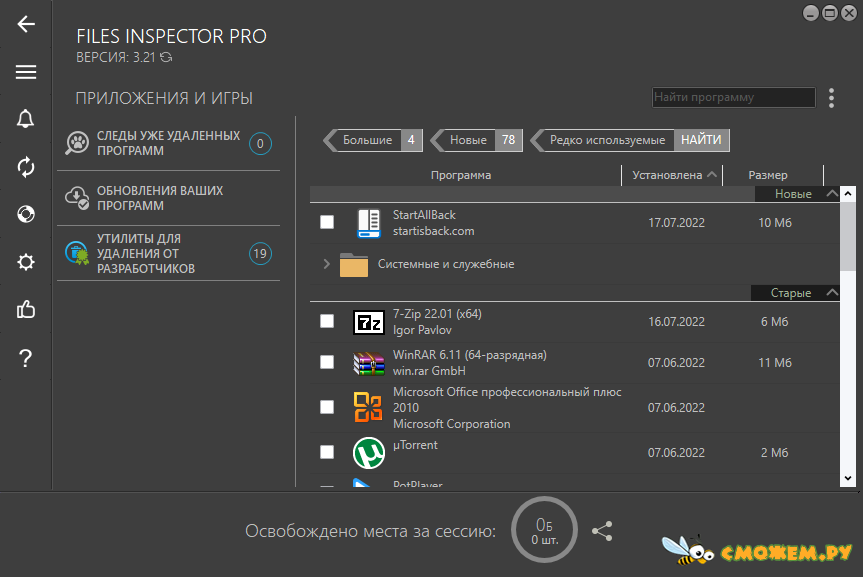Select the Microsoft Office профессиональный плюс 2010 name
The width and height of the screenshot is (863, 577).
507,400
